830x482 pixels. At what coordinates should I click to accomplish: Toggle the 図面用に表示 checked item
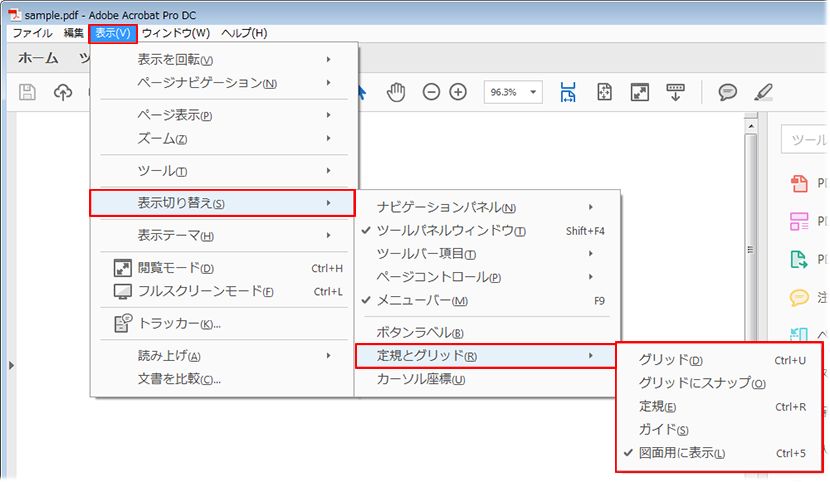718,453
